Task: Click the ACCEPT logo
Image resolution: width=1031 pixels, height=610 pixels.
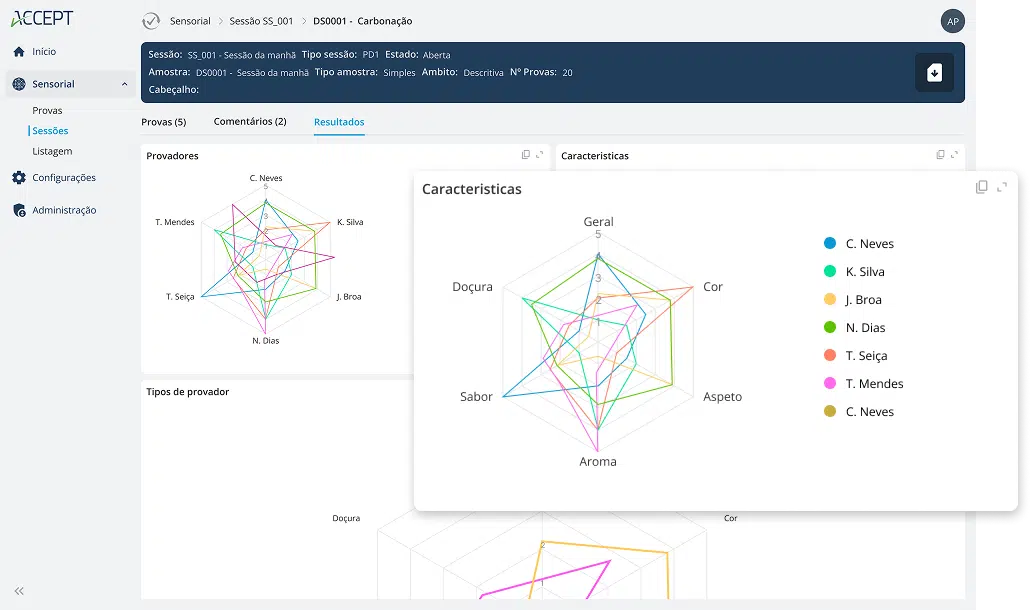Action: point(42,18)
